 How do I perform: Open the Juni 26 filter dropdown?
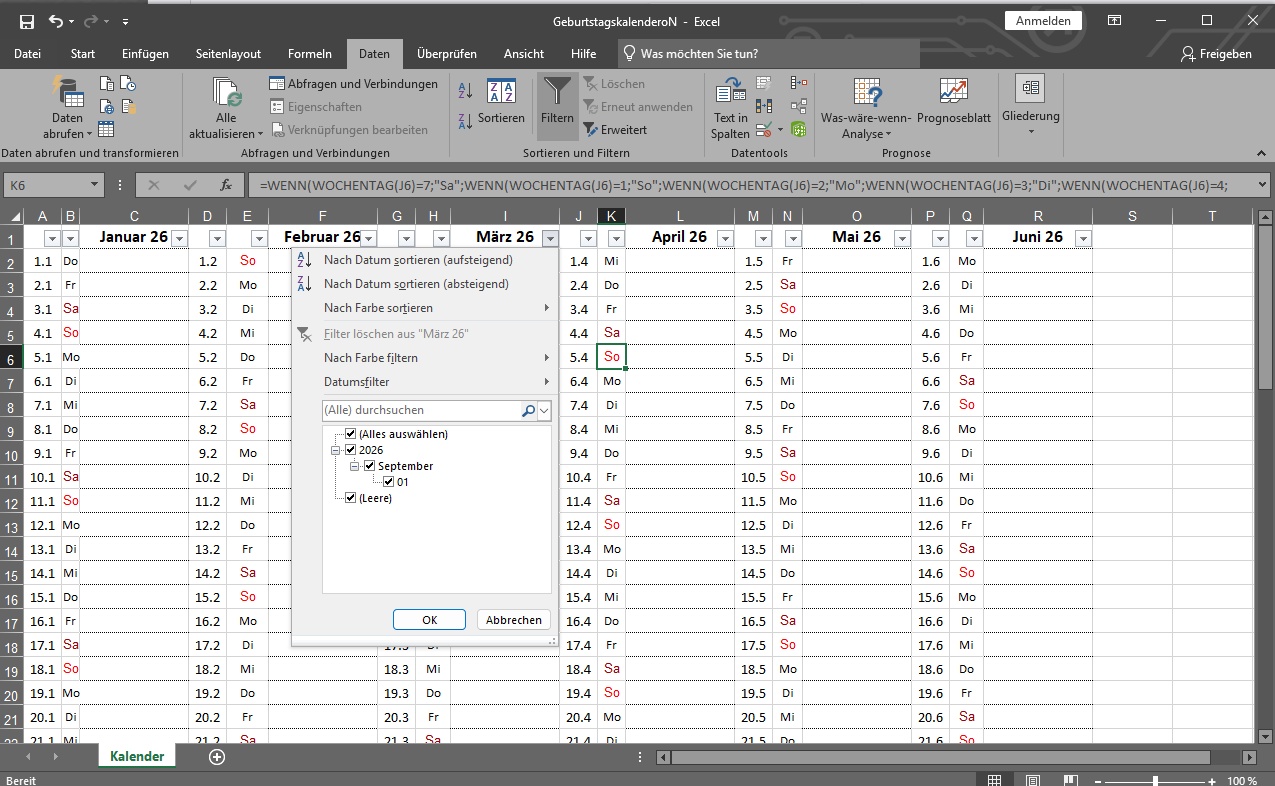tap(1083, 238)
